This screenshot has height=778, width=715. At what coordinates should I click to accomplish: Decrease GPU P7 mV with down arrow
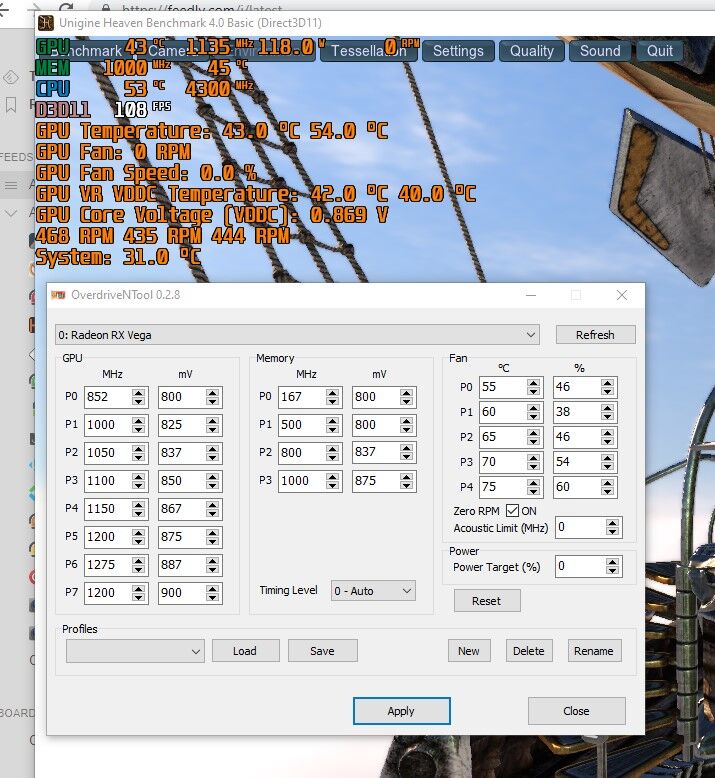tap(212, 598)
